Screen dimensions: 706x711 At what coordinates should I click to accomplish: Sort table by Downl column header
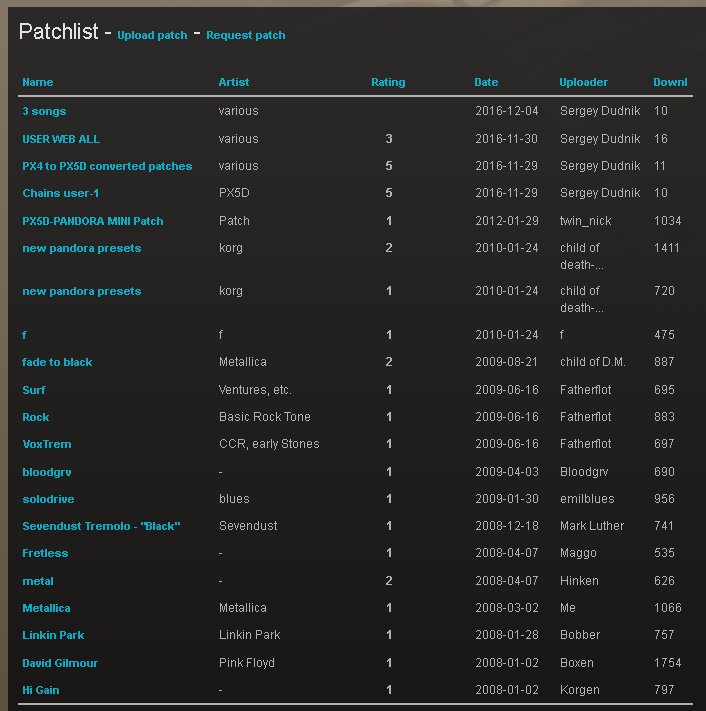[670, 82]
